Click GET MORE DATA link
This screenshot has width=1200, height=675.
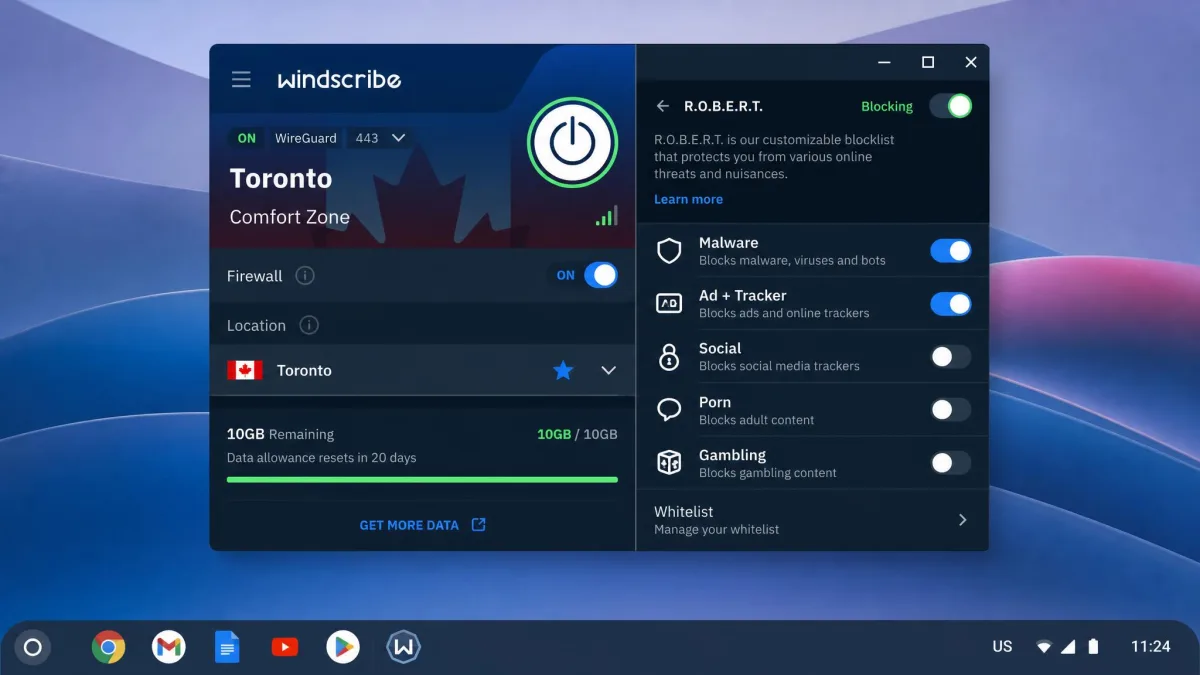(409, 525)
